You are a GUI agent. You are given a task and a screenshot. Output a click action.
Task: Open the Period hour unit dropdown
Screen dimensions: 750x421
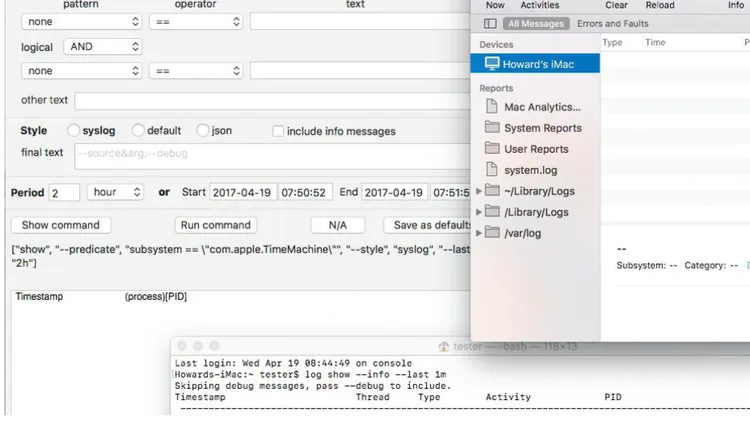pos(115,192)
